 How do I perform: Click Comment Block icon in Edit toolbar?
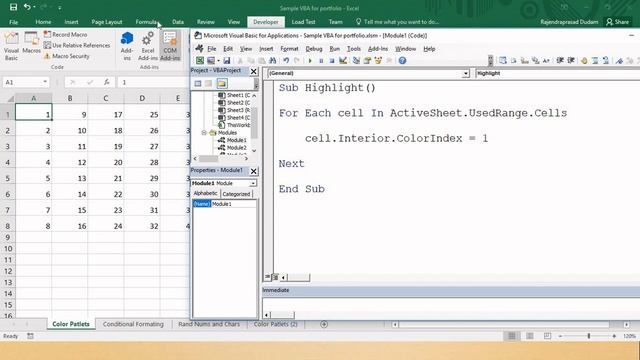595,61
